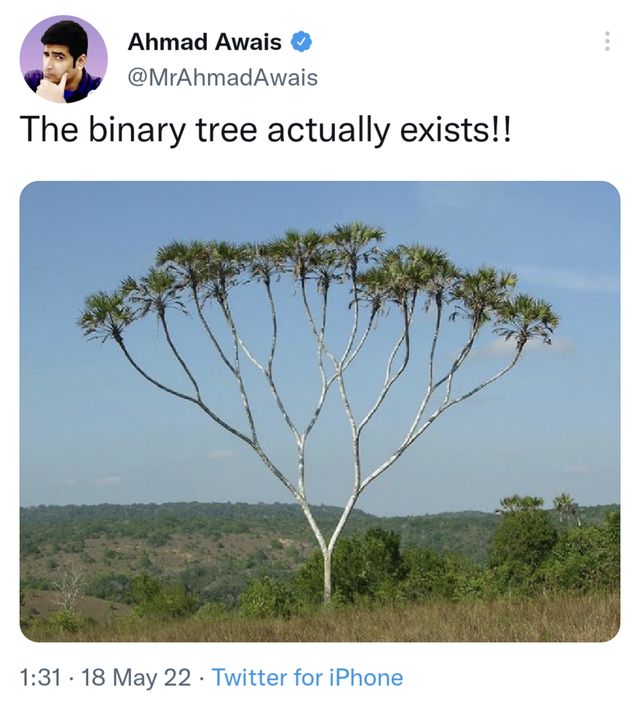Click the word "exists!!" in the tweet text
This screenshot has width=640, height=702.
pos(460,130)
